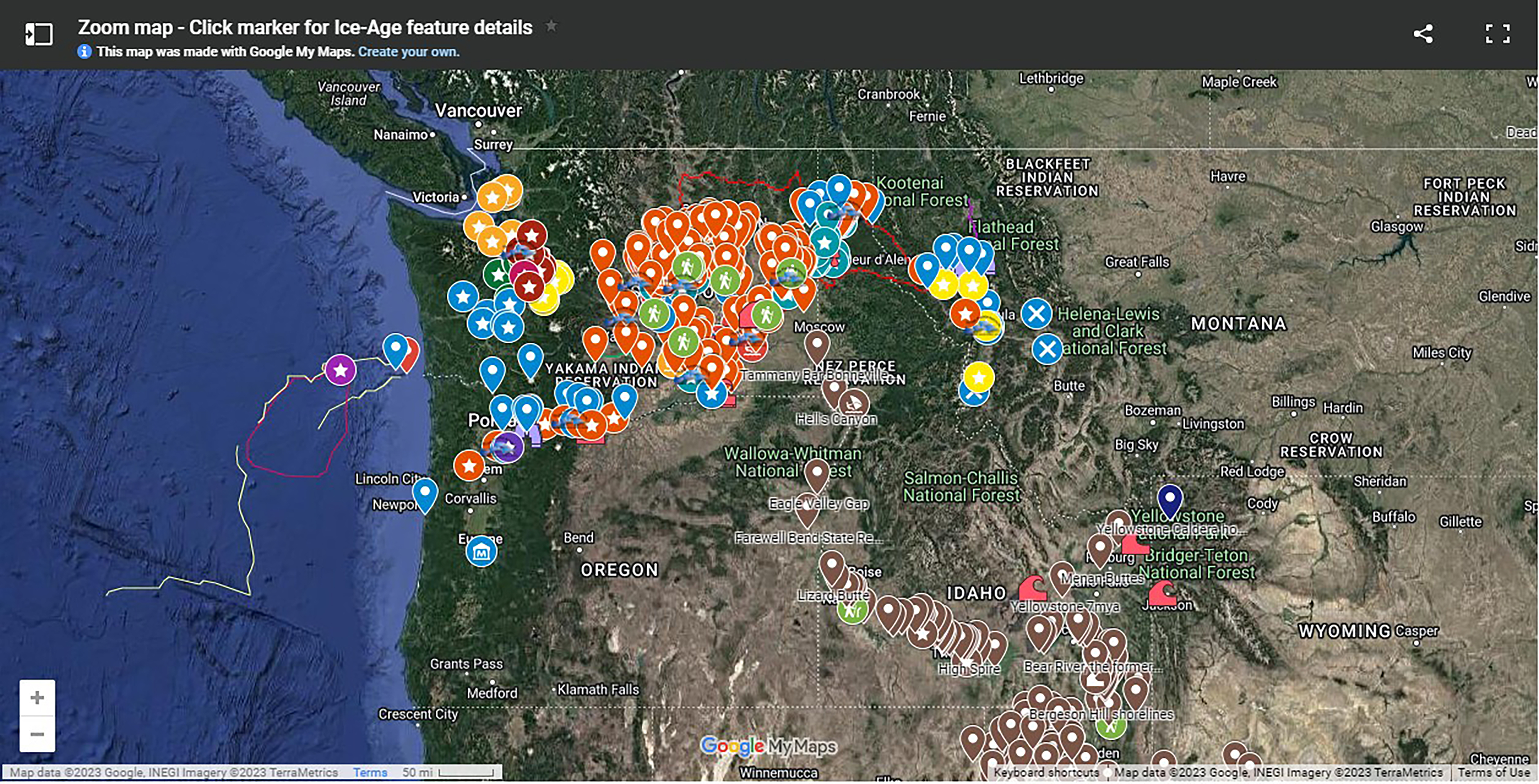The width and height of the screenshot is (1539, 784).
Task: Select the museum marker near Eugene
Action: [481, 551]
